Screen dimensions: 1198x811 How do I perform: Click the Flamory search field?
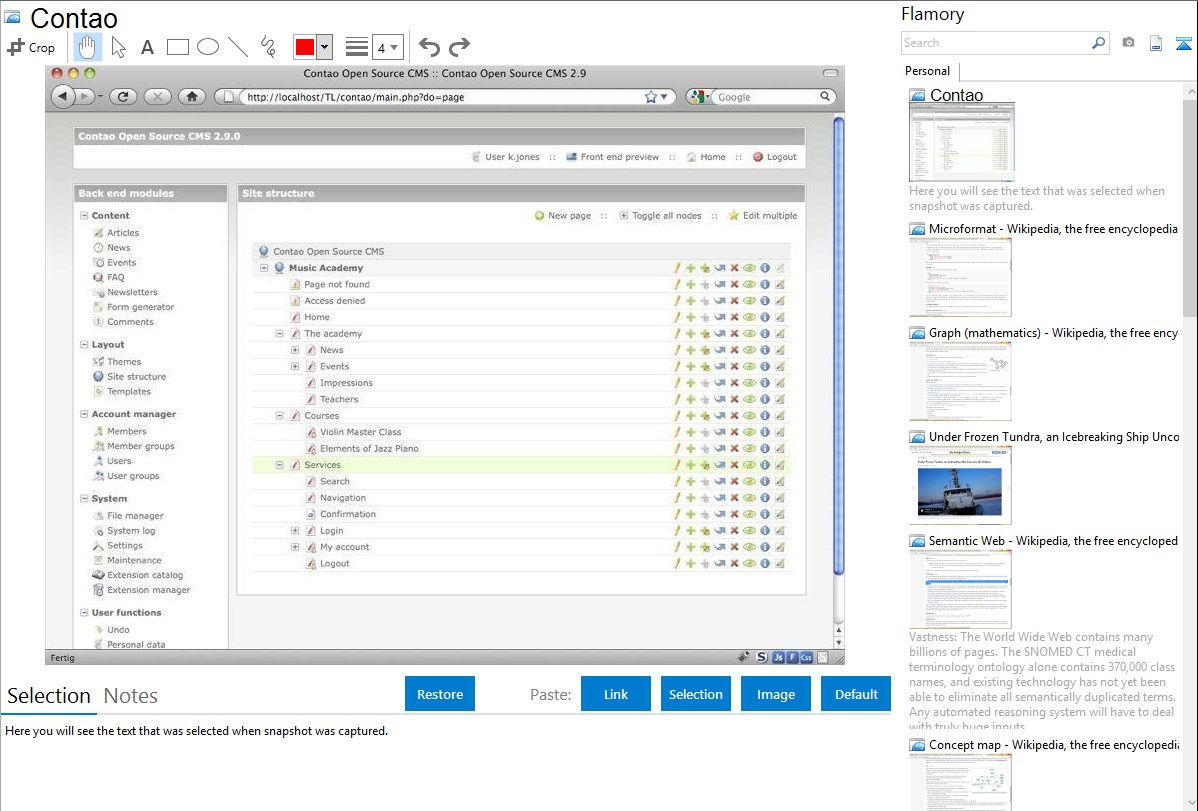tap(995, 43)
